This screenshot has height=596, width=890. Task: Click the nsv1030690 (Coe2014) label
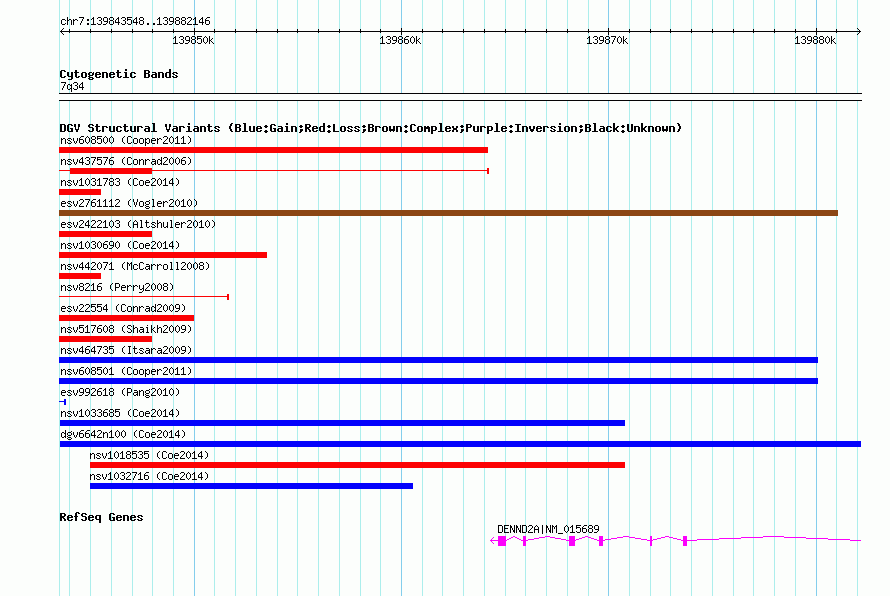coord(120,245)
